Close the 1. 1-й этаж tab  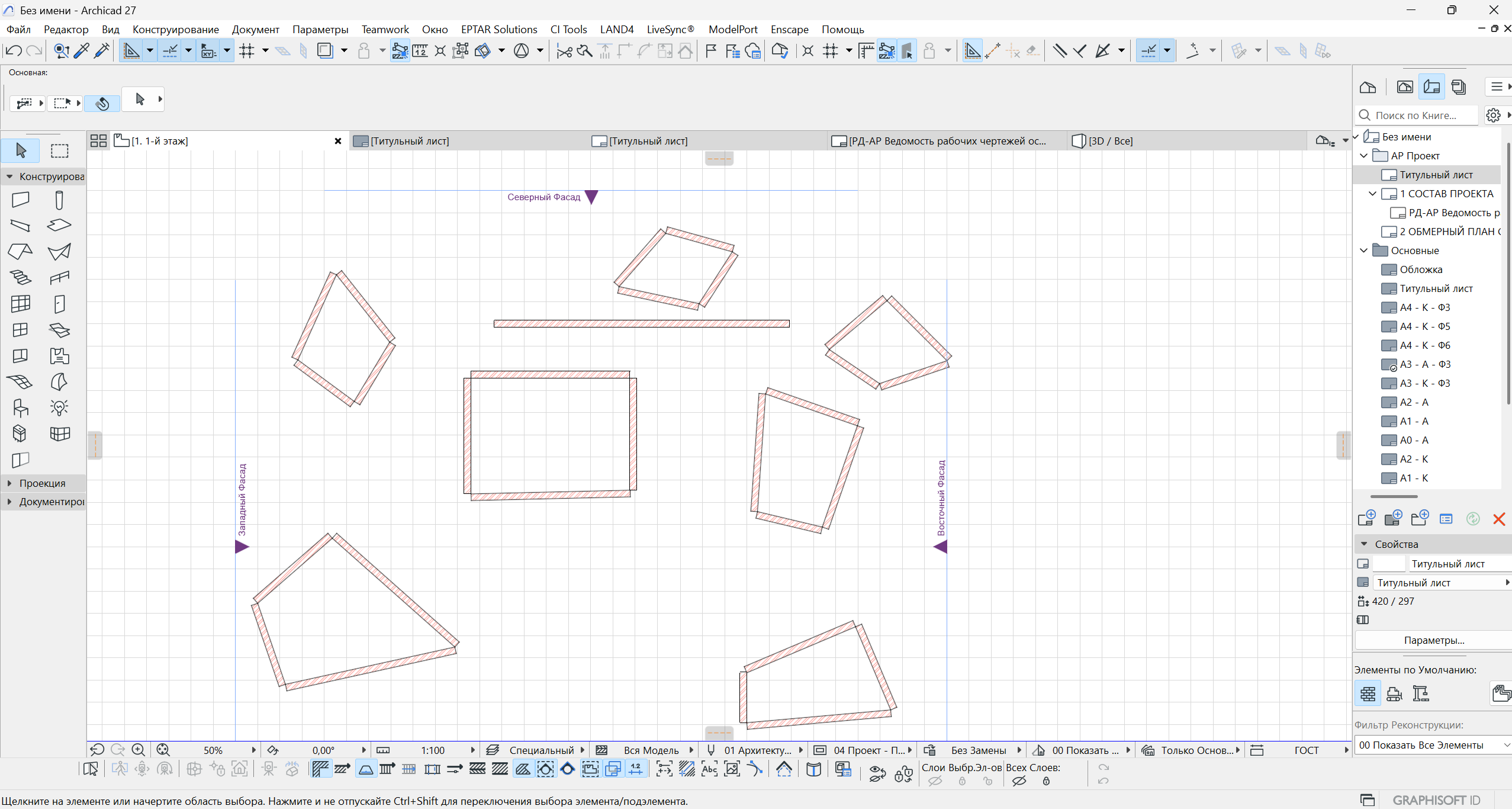[x=338, y=141]
